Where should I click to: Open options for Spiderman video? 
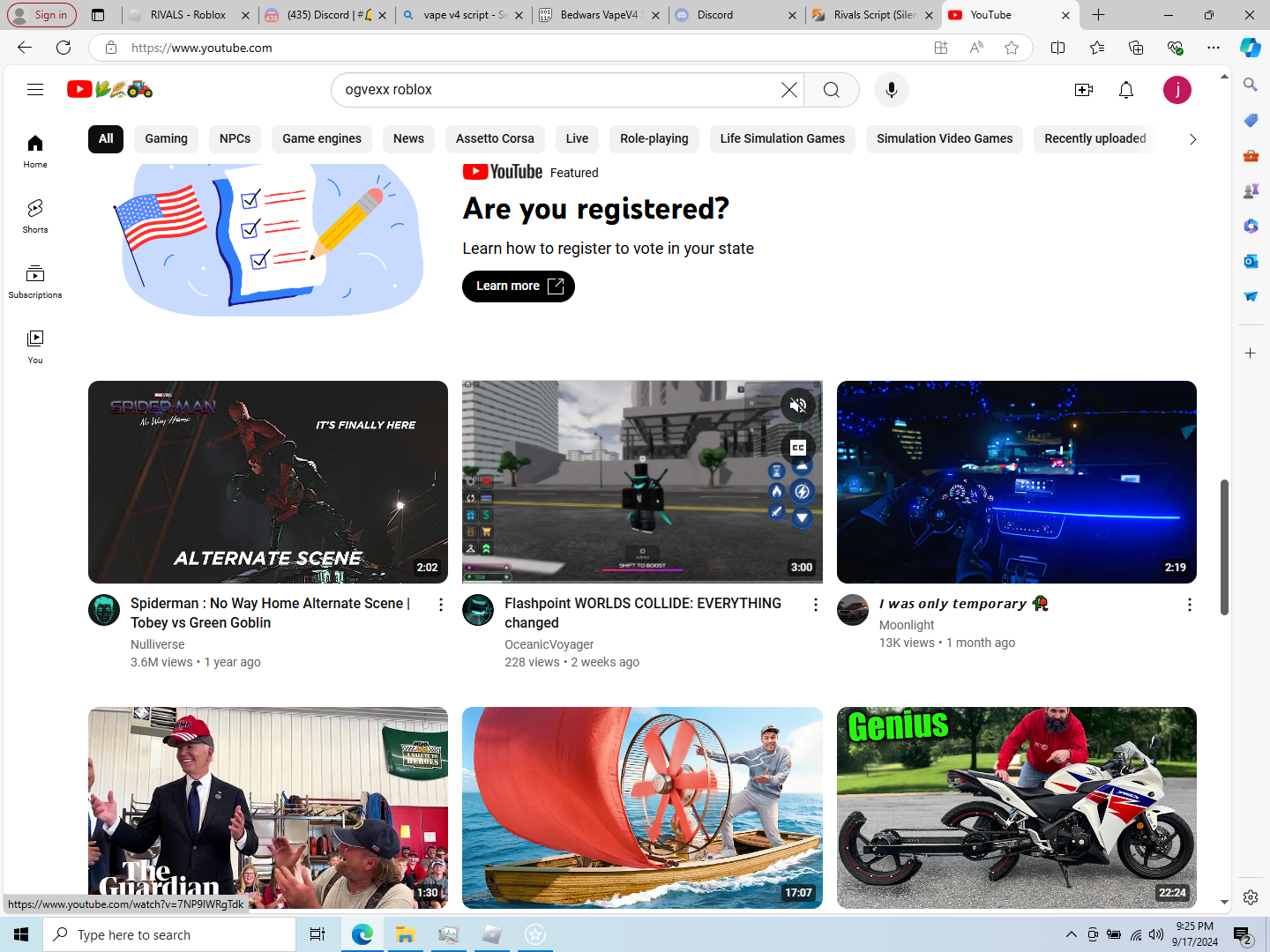[x=441, y=605]
